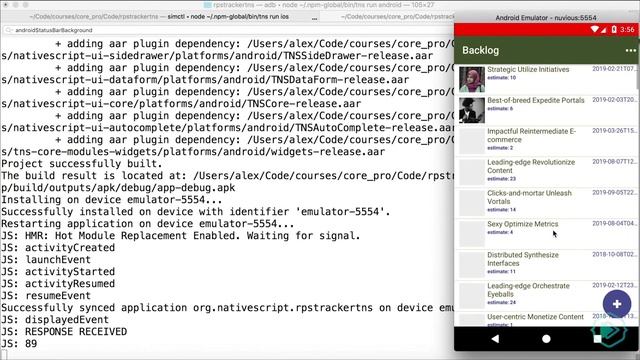Open 'Sexy Optimize Metrics' backlog item

546,234
